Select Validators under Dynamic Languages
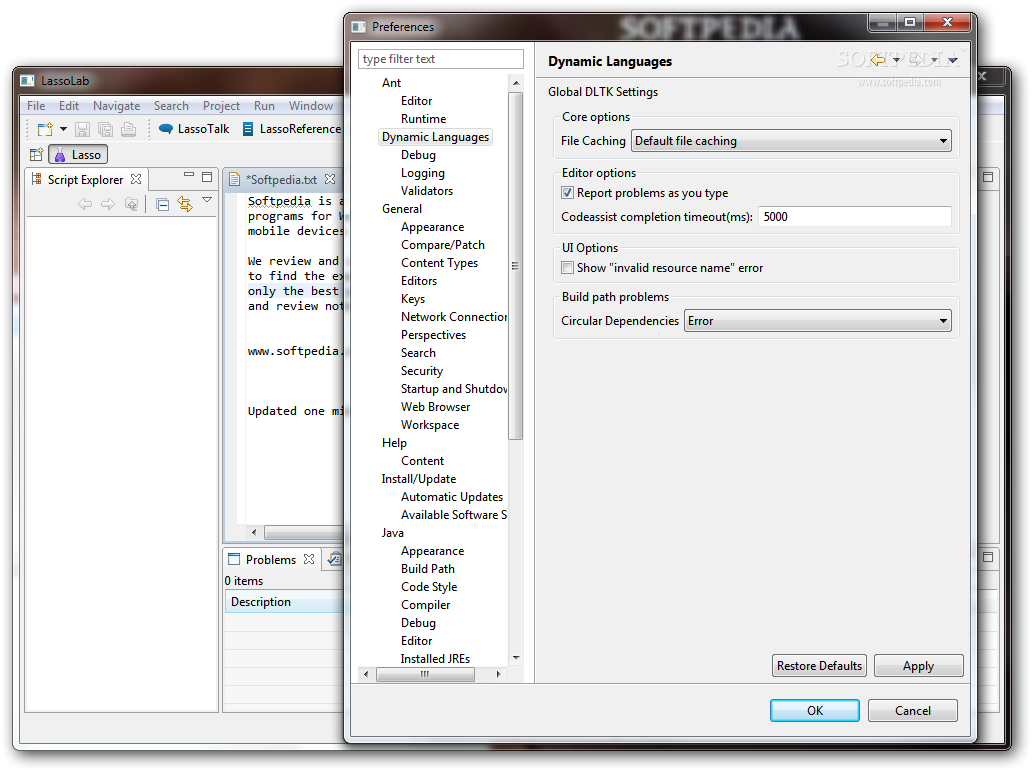This screenshot has width=1032, height=771. point(426,191)
